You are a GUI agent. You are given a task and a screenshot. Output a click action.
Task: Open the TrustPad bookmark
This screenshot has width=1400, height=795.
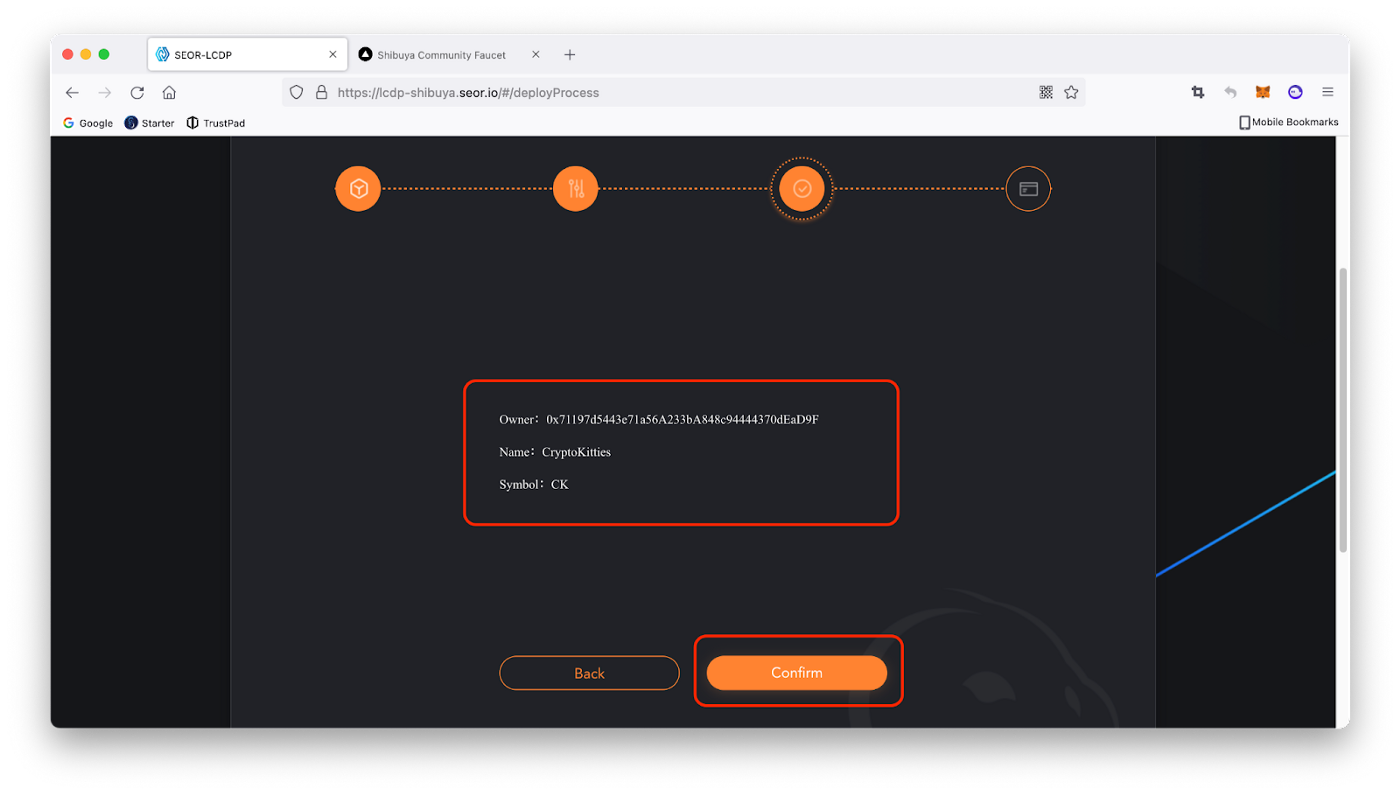(216, 123)
